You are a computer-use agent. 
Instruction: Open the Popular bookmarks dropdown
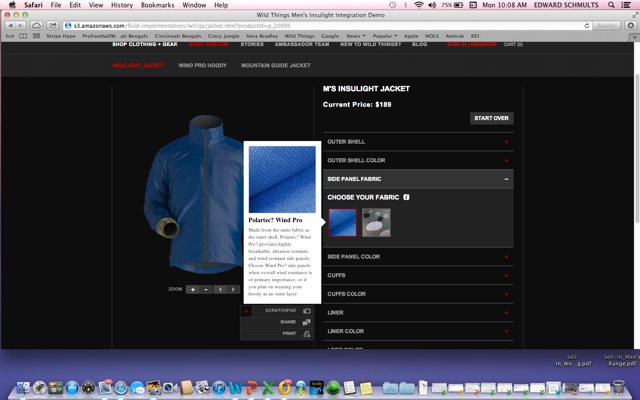pyautogui.click(x=384, y=36)
